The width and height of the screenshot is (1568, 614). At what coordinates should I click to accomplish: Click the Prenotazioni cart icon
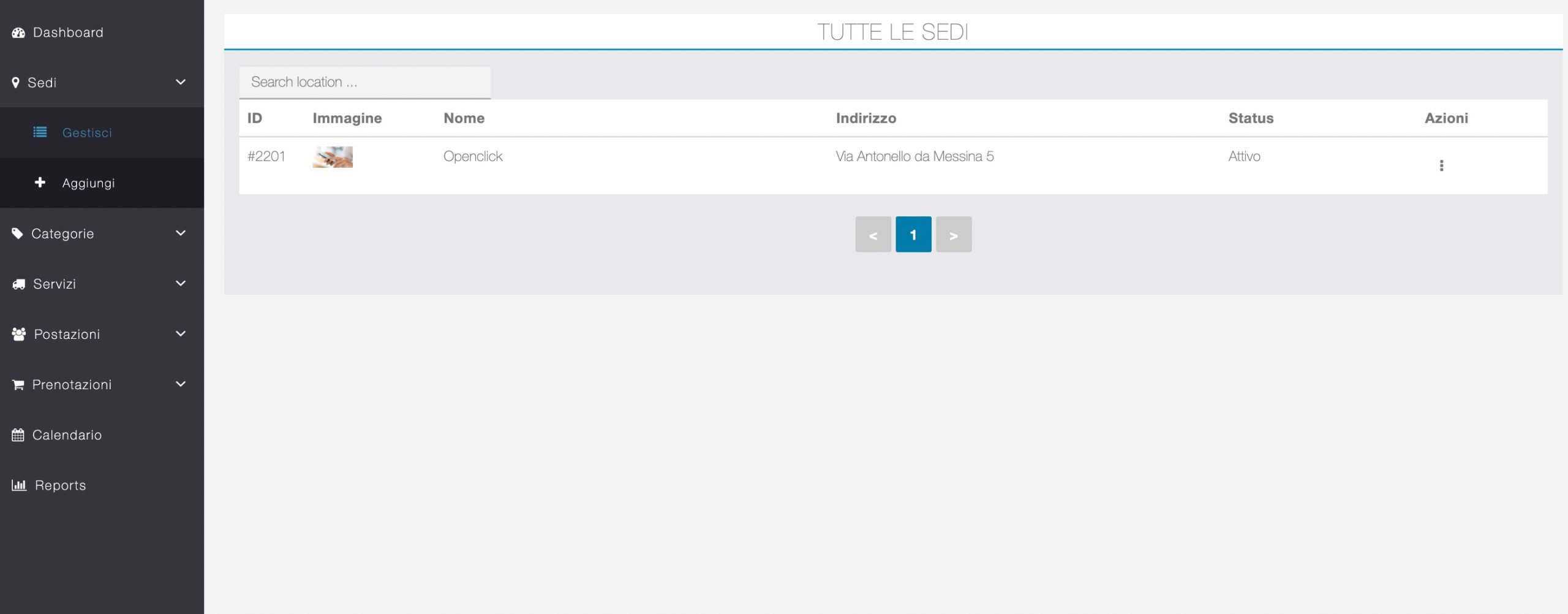(x=18, y=385)
